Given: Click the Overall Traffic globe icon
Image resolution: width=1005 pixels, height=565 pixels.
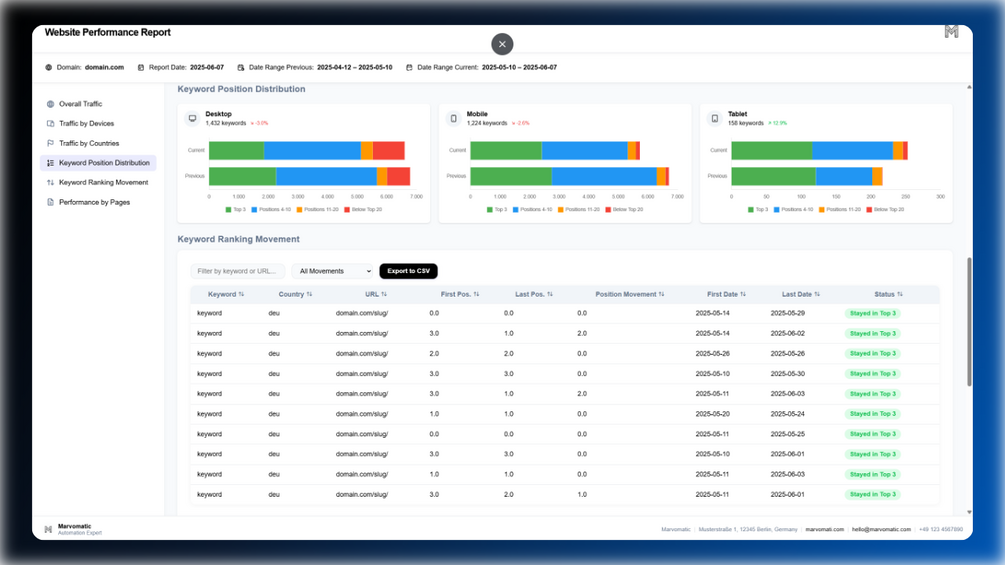Looking at the screenshot, I should tap(50, 104).
